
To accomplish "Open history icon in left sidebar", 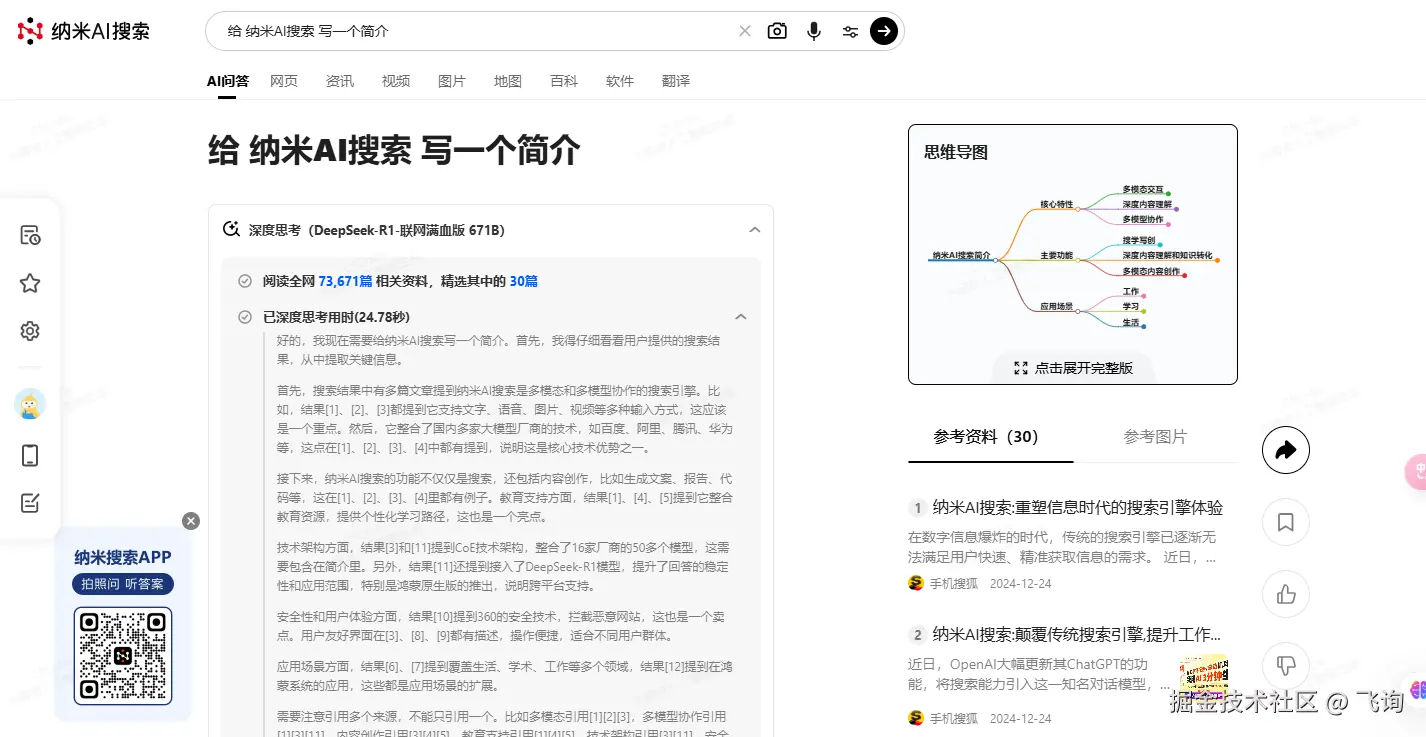I will 30,235.
